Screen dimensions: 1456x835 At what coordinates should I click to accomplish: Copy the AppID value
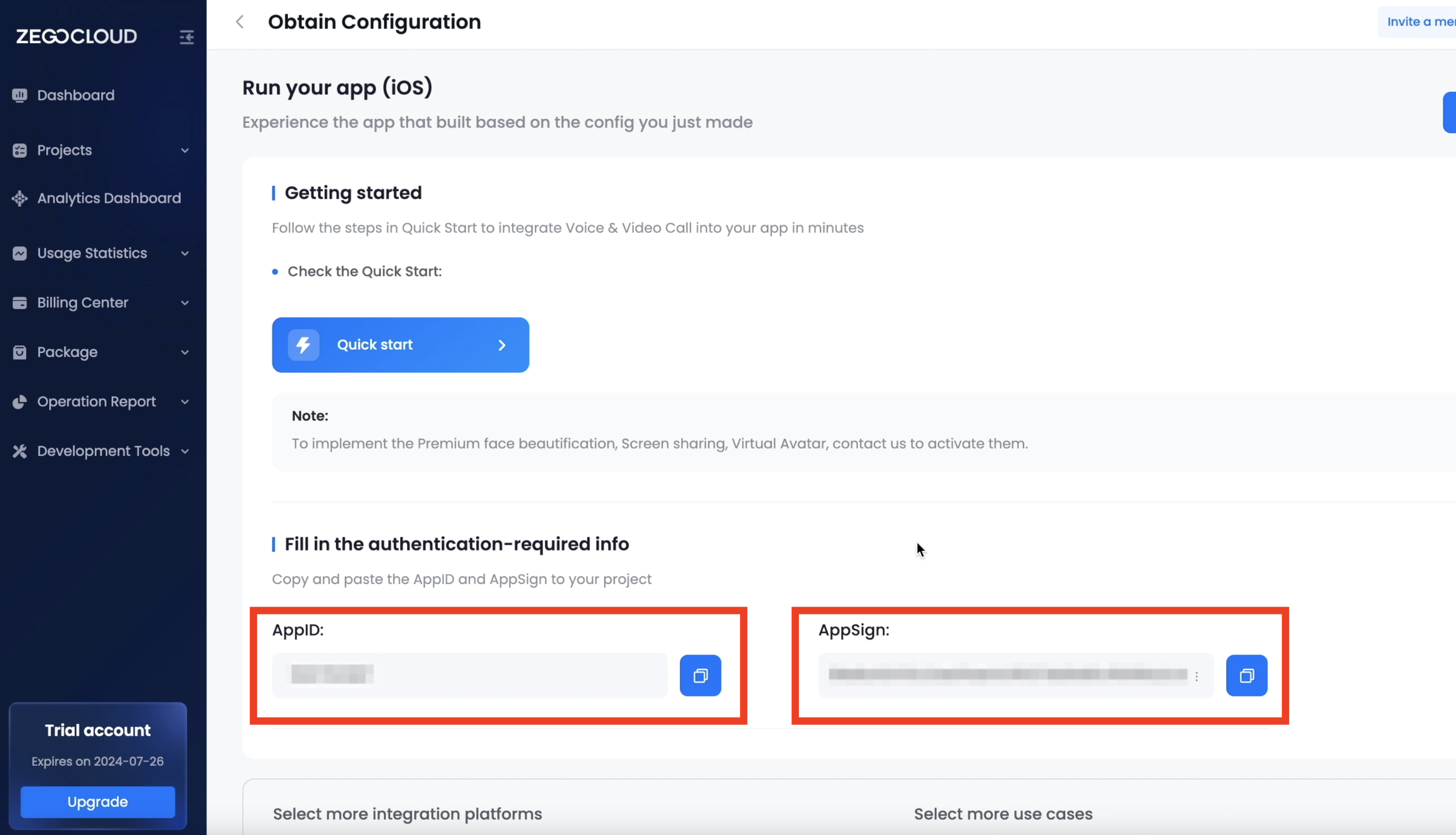tap(700, 675)
